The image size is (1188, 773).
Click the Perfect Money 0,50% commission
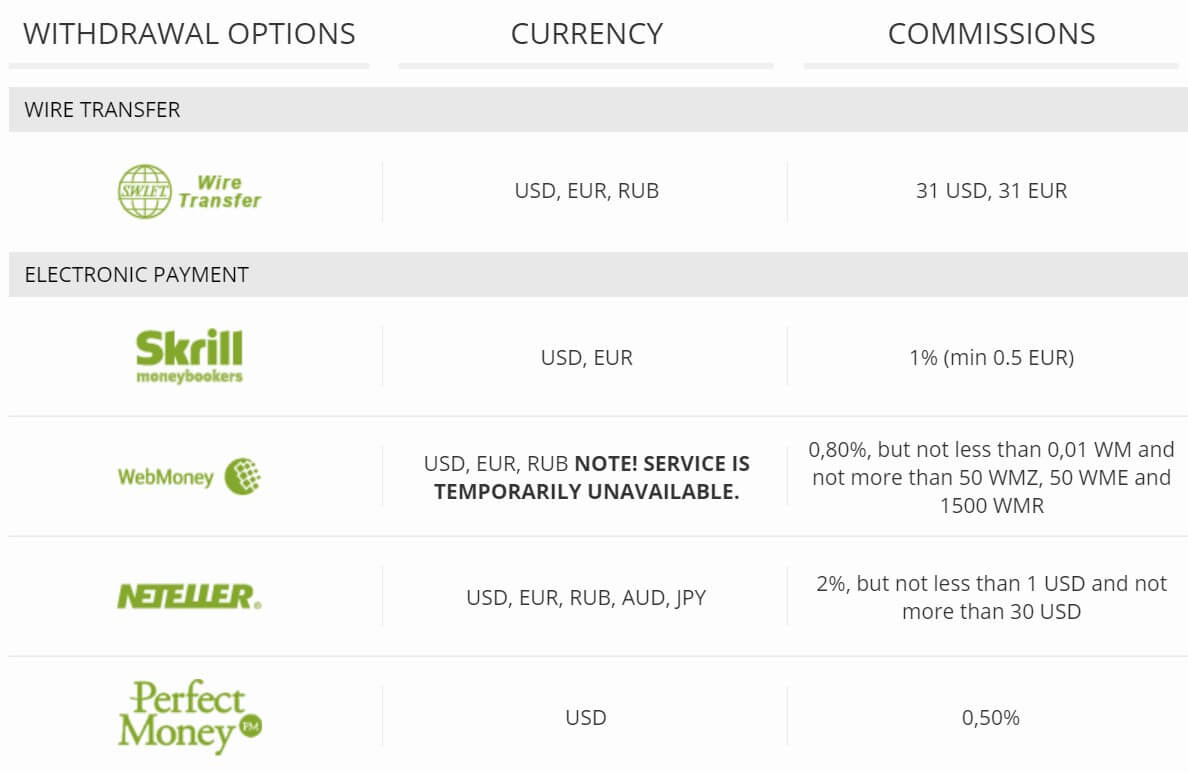click(x=991, y=718)
